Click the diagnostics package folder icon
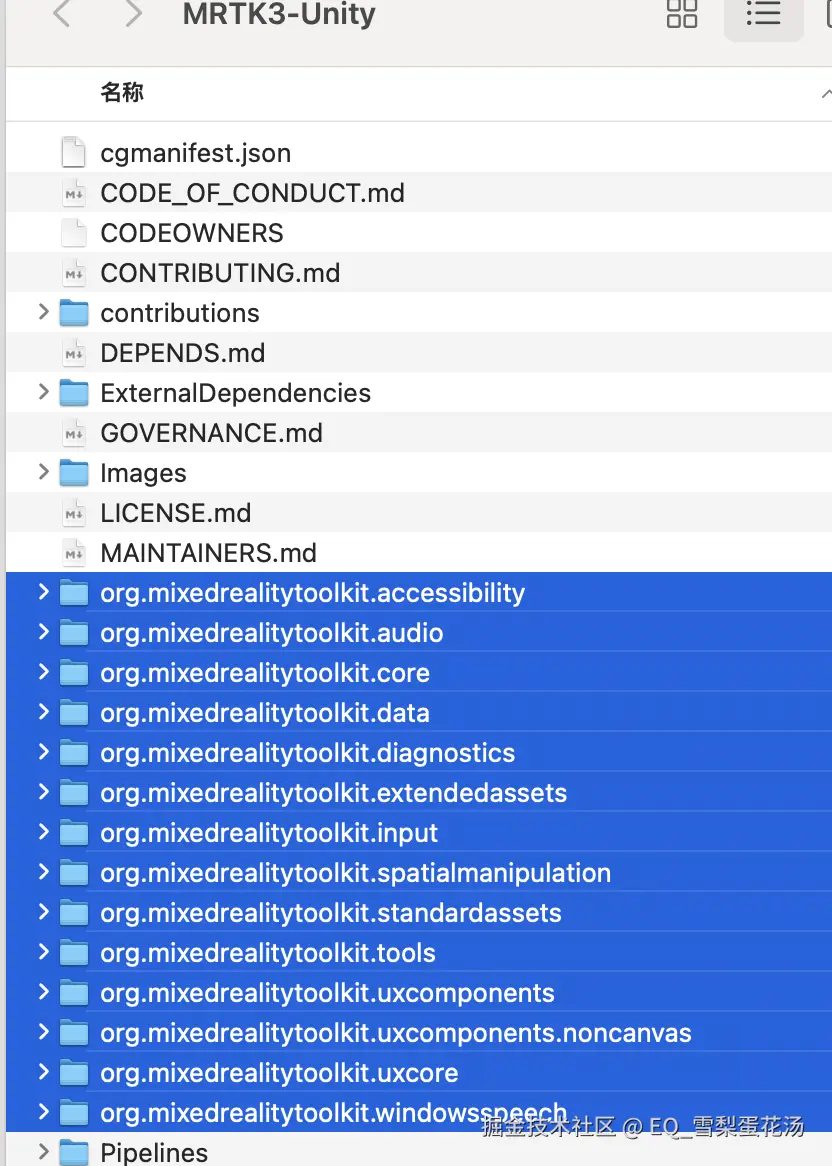832x1166 pixels. 74,753
